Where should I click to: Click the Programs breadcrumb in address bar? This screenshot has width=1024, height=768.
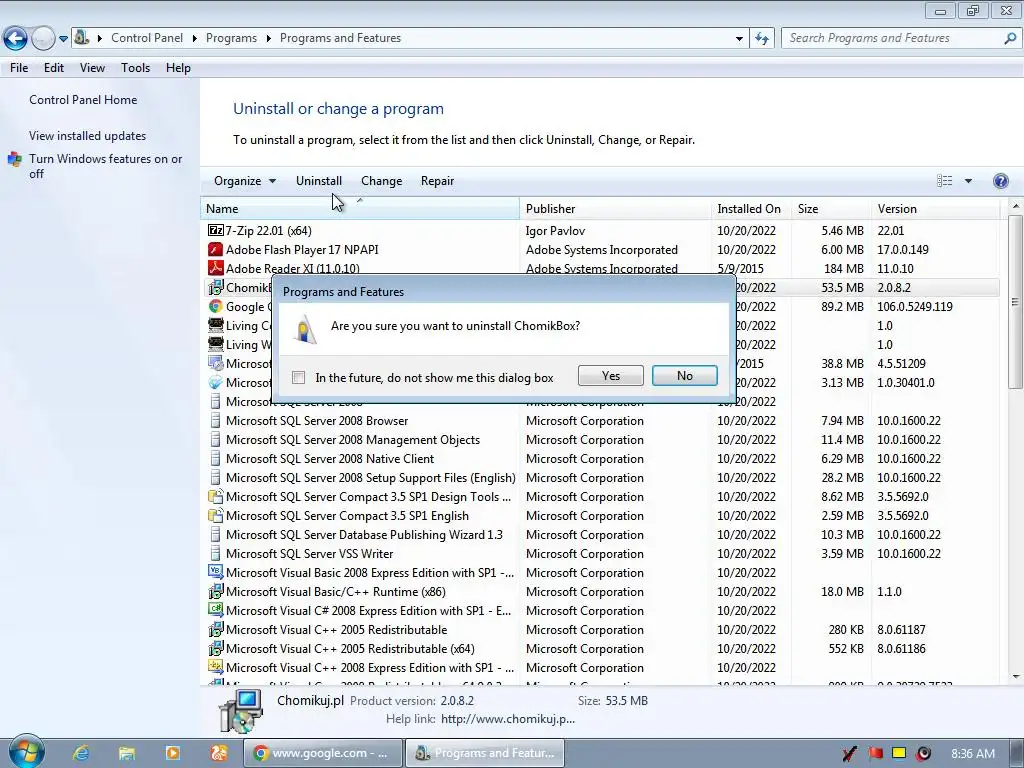(x=231, y=38)
